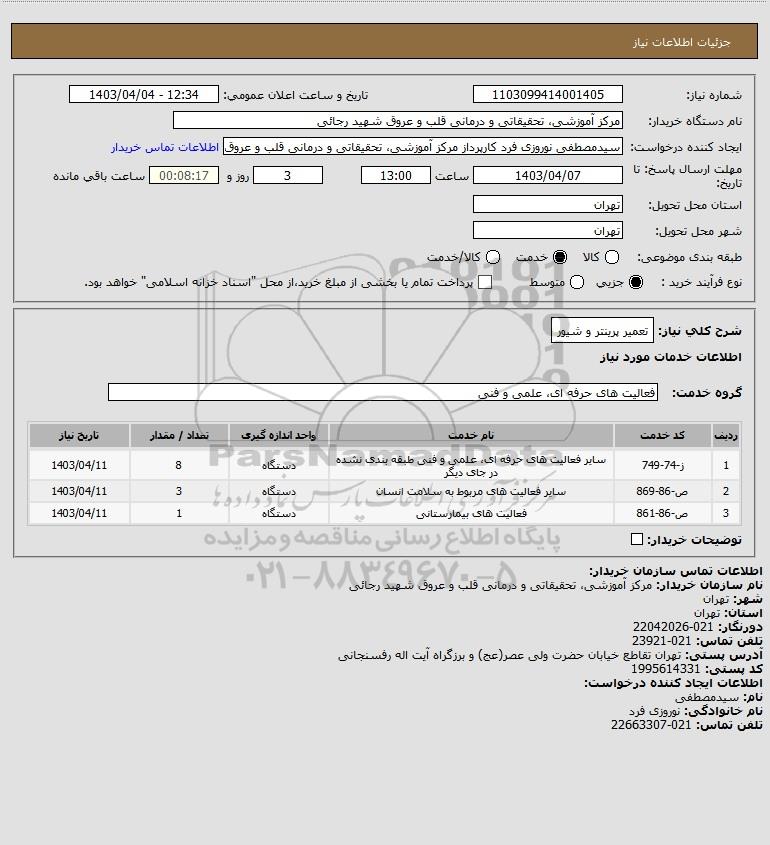
Task: Click service code ز-74-749
Action: pos(662,465)
